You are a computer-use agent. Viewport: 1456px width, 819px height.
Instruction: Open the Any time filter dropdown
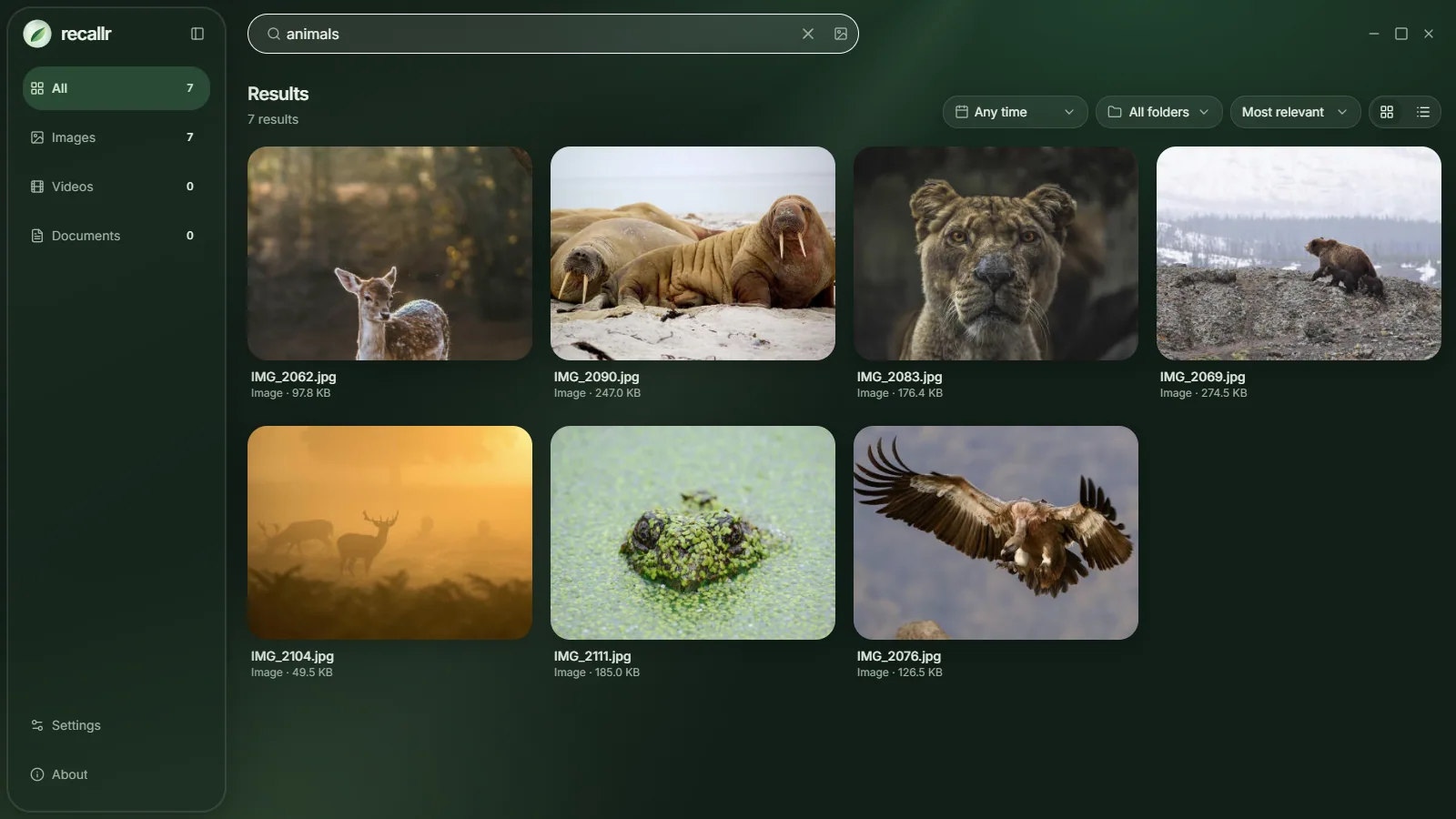point(1016,112)
